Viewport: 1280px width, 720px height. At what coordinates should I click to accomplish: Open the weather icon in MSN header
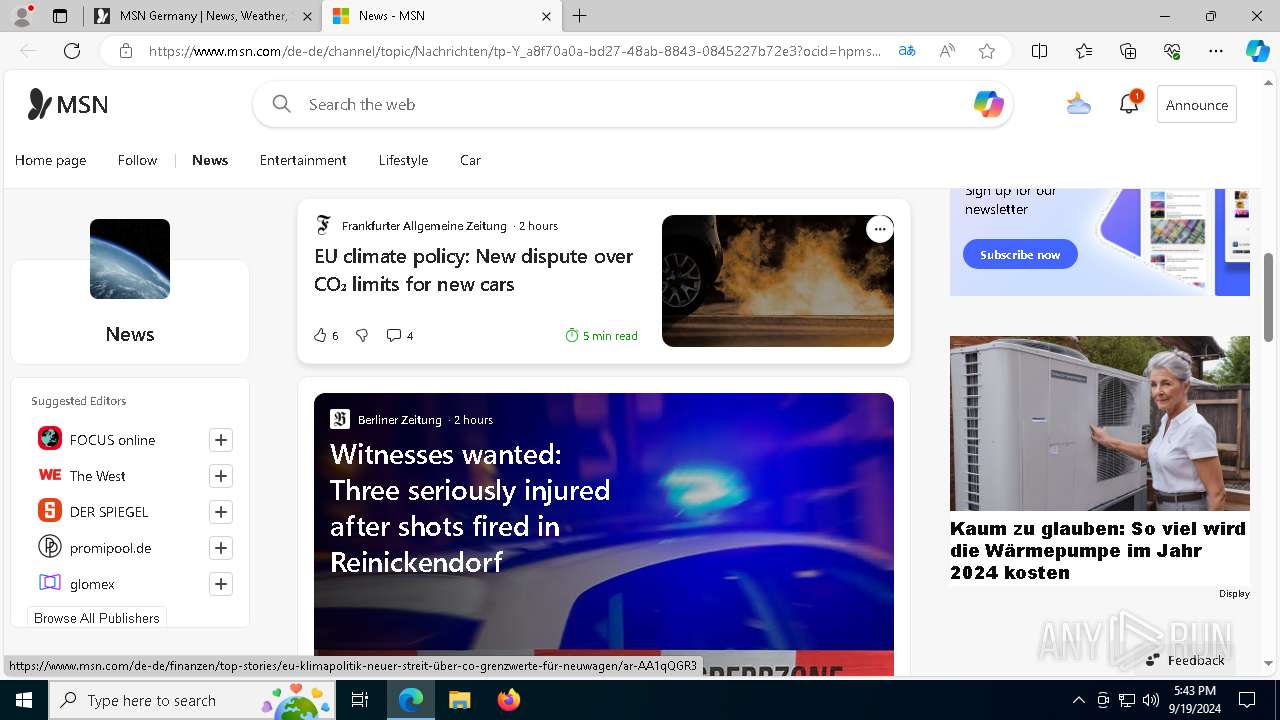pyautogui.click(x=1078, y=103)
